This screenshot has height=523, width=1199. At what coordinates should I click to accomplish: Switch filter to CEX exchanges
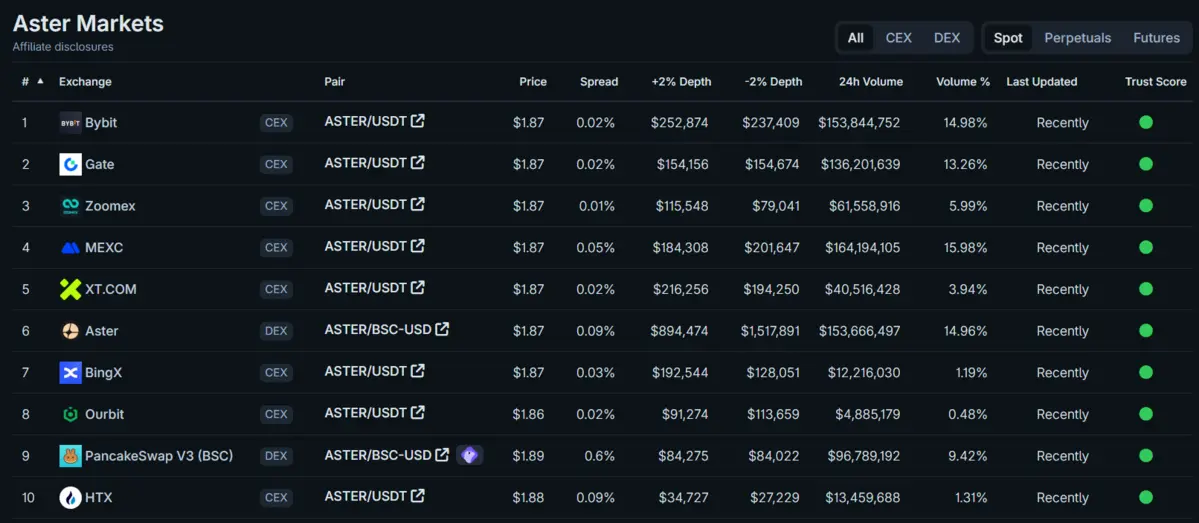(x=898, y=38)
